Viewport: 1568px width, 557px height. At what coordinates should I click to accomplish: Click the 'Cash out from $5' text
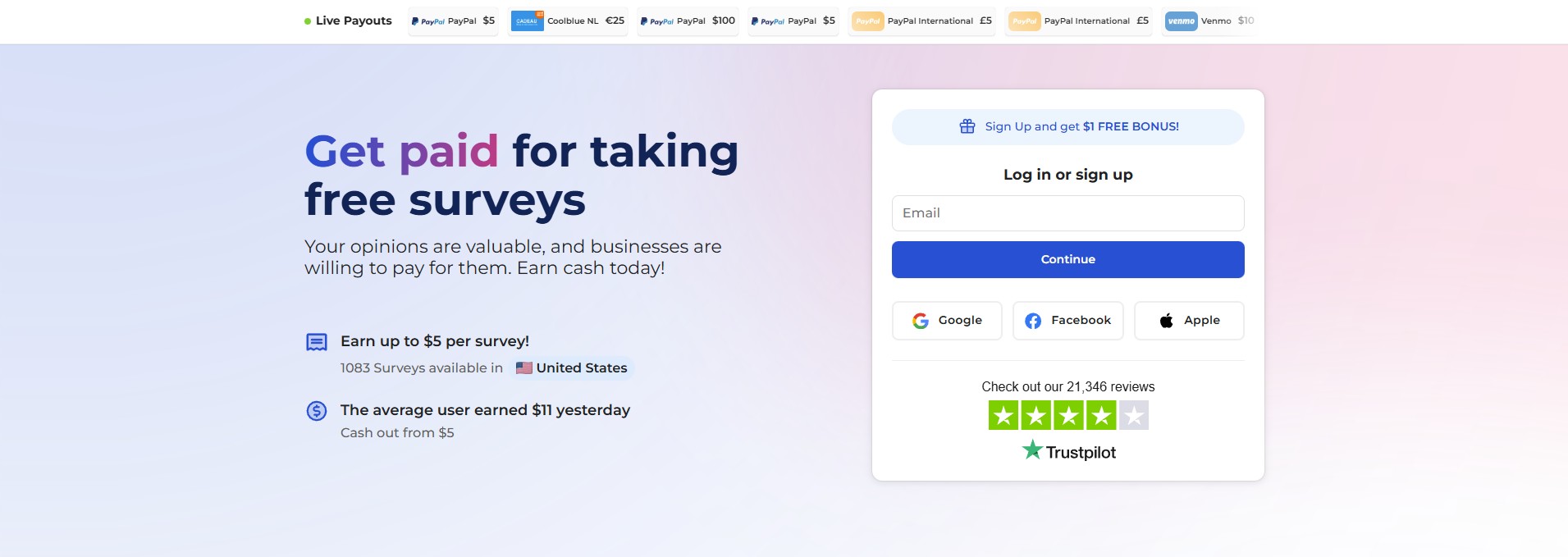(397, 433)
